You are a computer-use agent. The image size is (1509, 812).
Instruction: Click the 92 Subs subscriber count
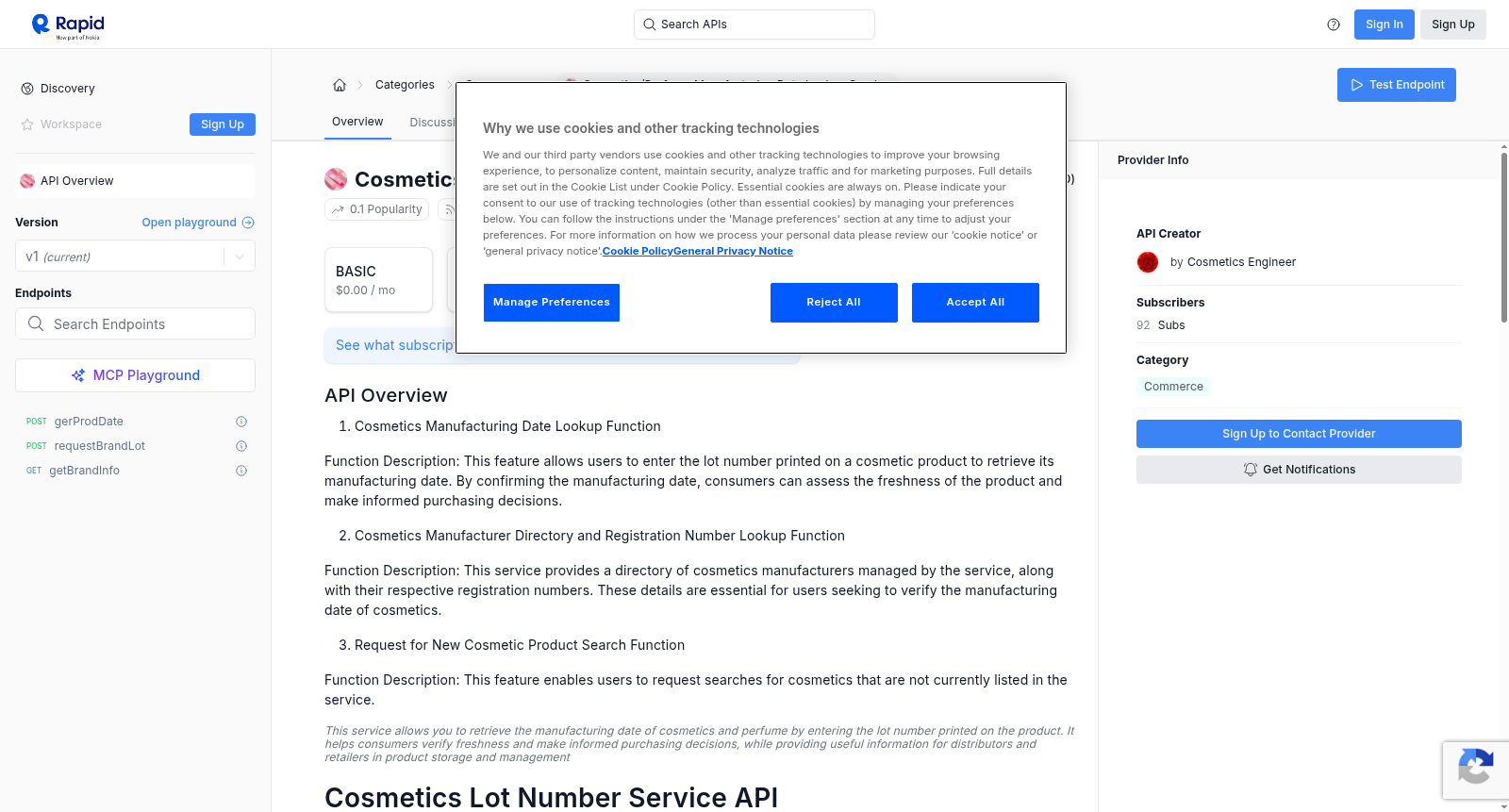point(1161,325)
